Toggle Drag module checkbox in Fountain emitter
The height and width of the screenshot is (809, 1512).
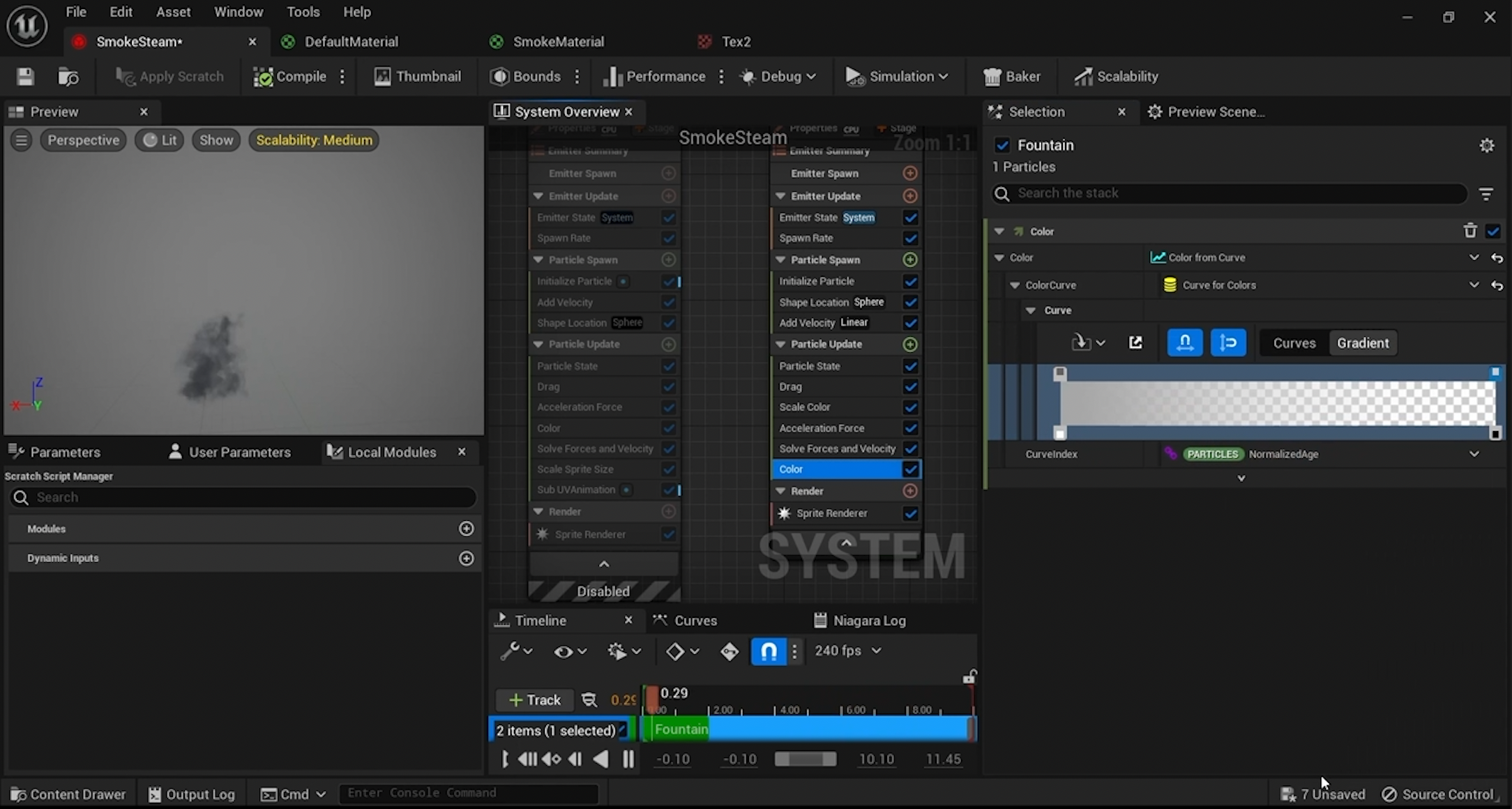[910, 386]
